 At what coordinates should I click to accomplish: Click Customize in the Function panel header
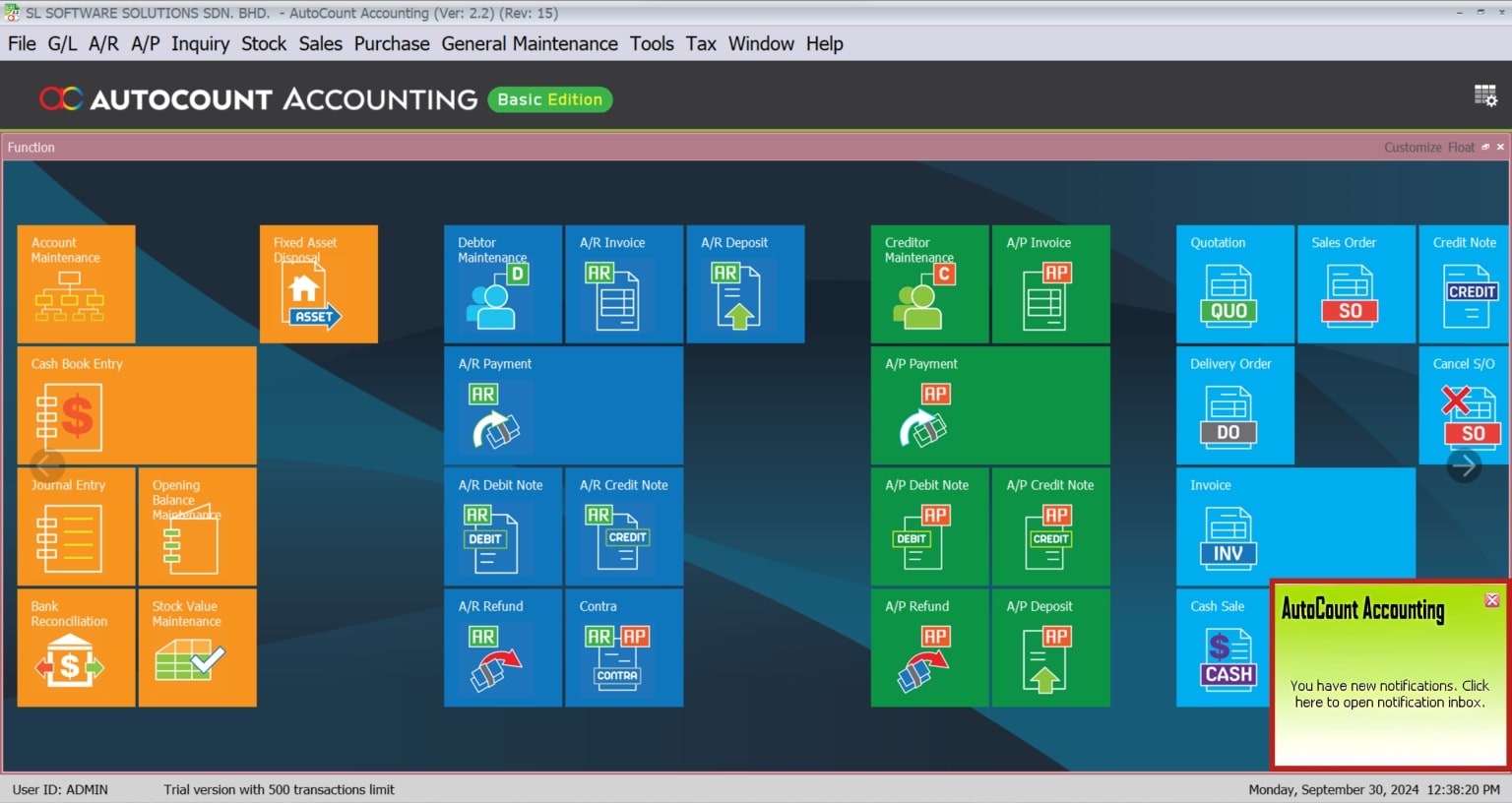point(1412,148)
